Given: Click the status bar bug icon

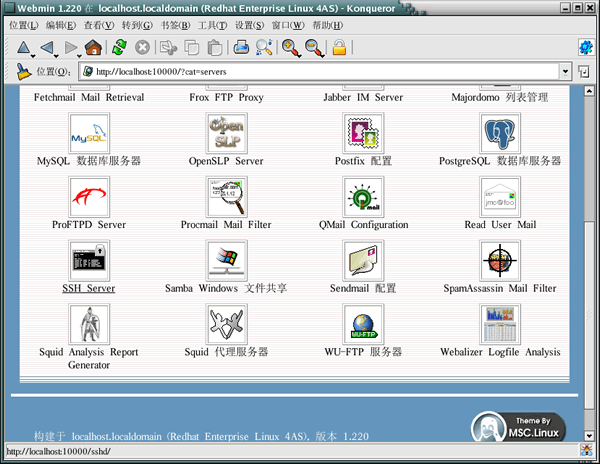Looking at the screenshot, I should click(586, 450).
